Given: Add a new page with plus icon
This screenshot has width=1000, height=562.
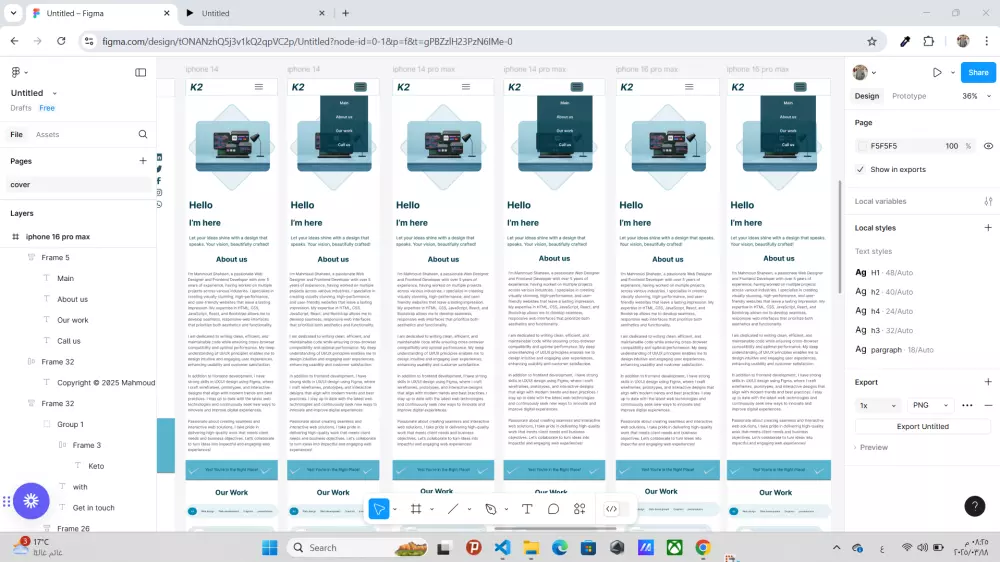Looking at the screenshot, I should (143, 161).
